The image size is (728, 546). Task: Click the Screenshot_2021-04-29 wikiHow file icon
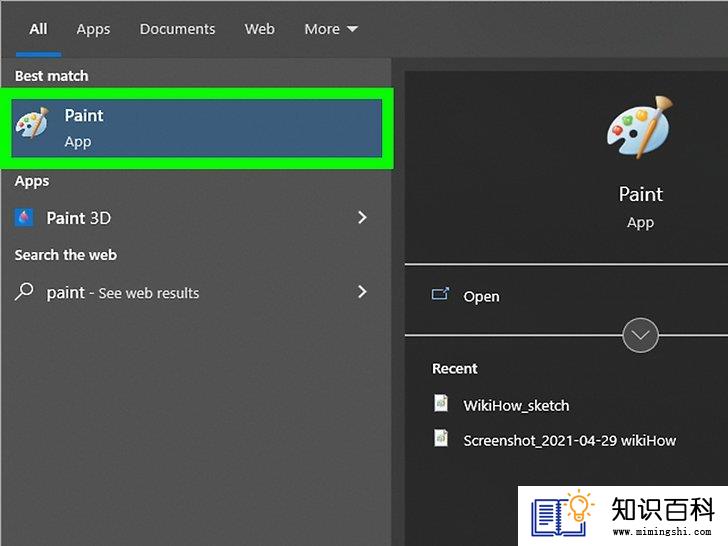[x=441, y=438]
